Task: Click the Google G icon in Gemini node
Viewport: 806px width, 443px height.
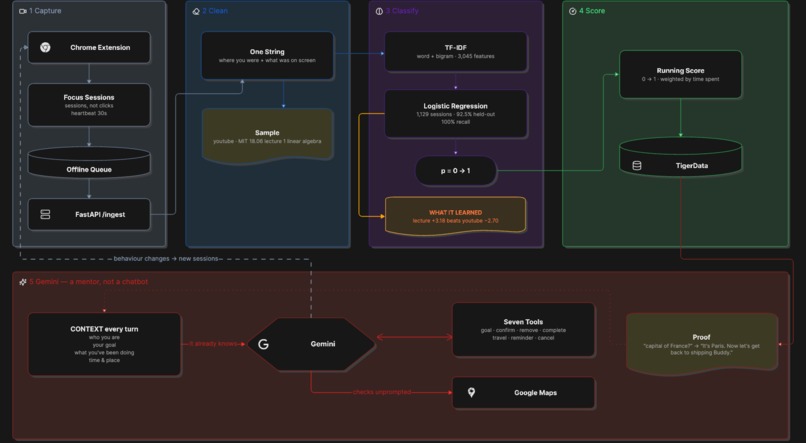Action: pos(263,344)
